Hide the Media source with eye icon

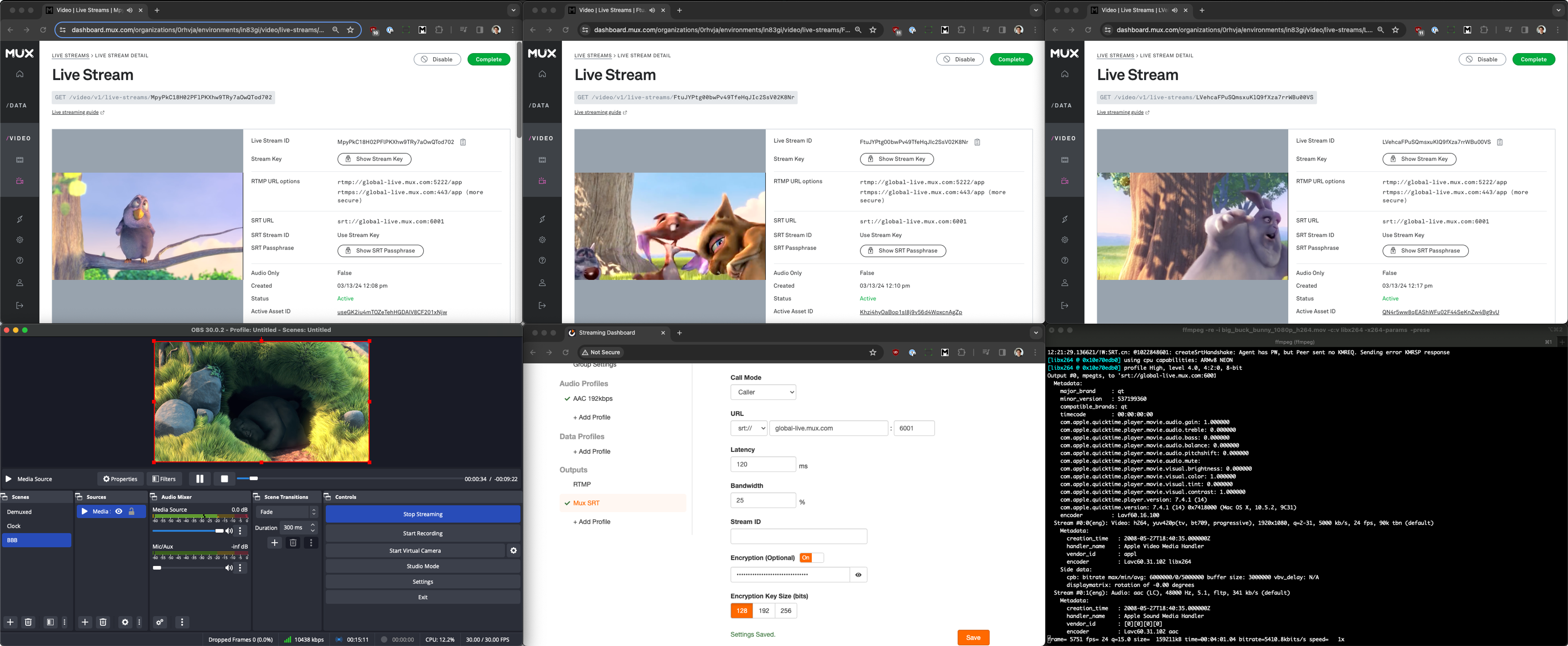point(119,512)
